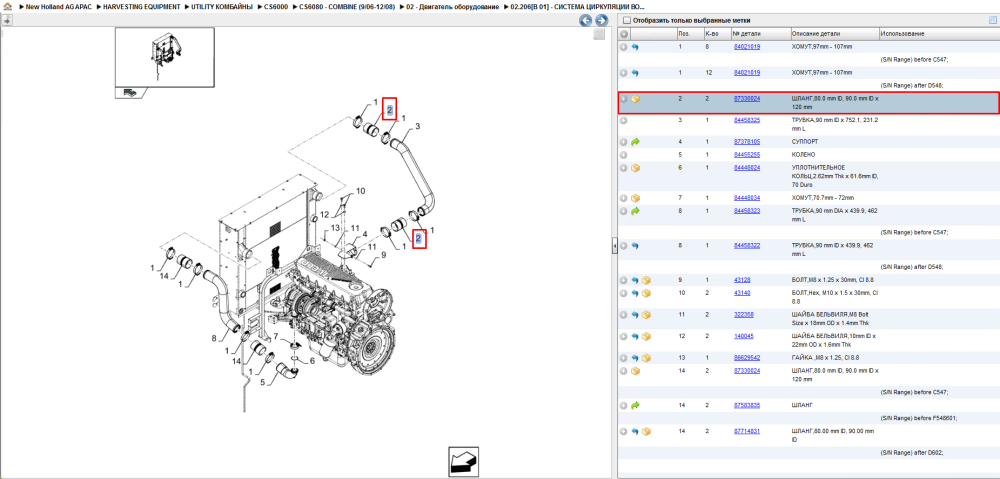This screenshot has height=479, width=1000.
Task: Click plus icon on ТРУБКА 84458325 row
Action: click(x=624, y=120)
